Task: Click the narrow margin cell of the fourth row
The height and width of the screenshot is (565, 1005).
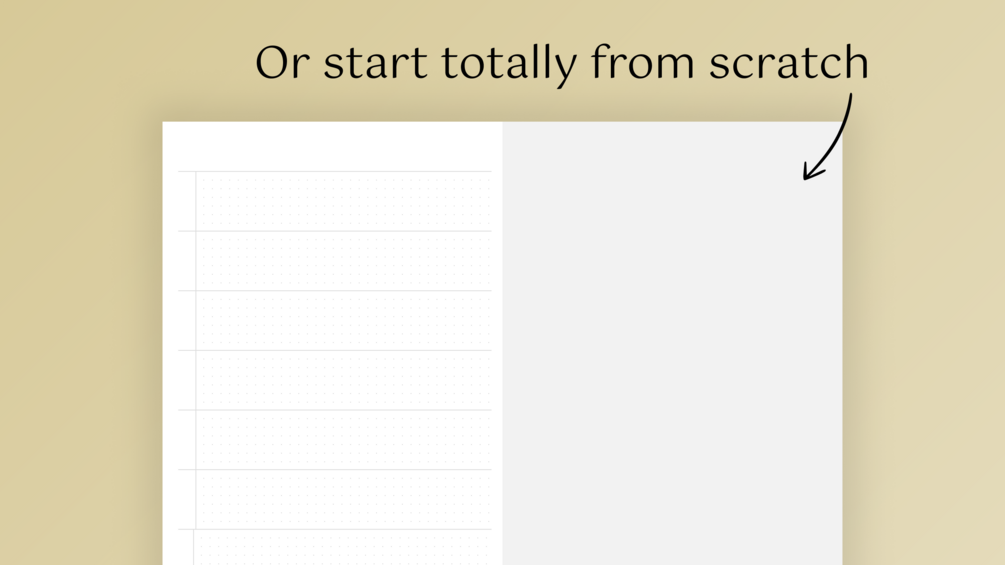Action: point(187,380)
